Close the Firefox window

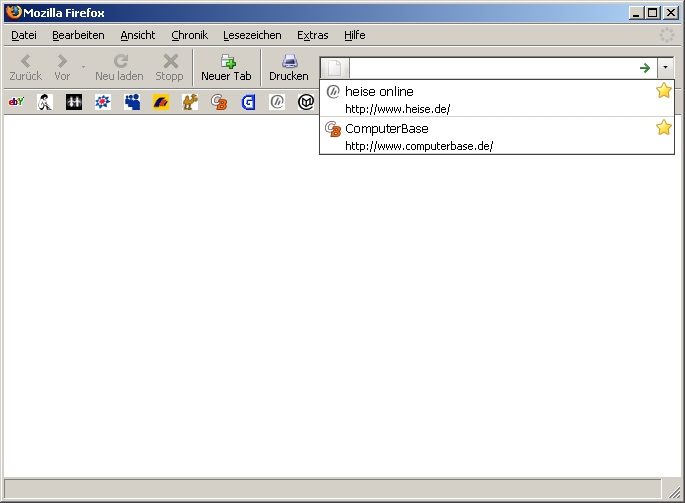click(x=671, y=13)
